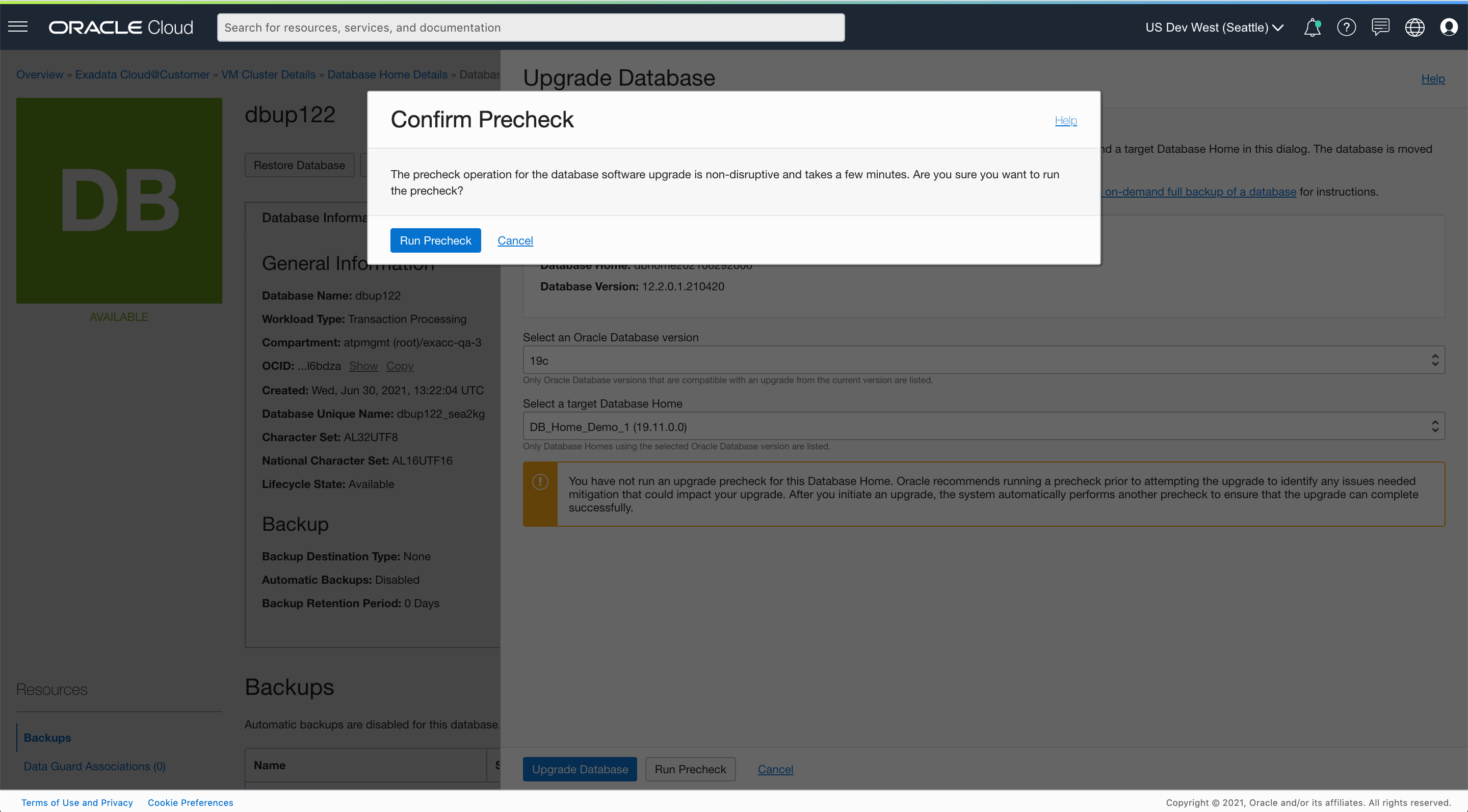
Task: Open the chat support icon
Action: tap(1380, 28)
